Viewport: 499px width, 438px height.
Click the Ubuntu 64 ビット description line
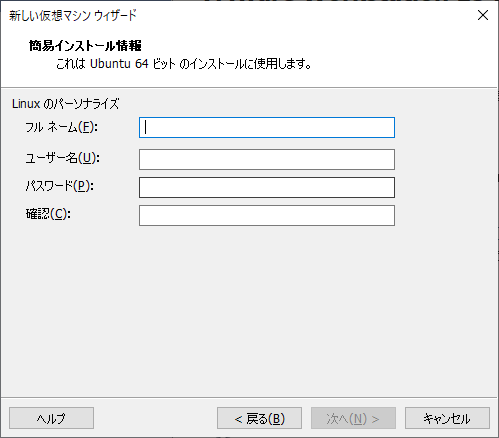tap(184, 64)
